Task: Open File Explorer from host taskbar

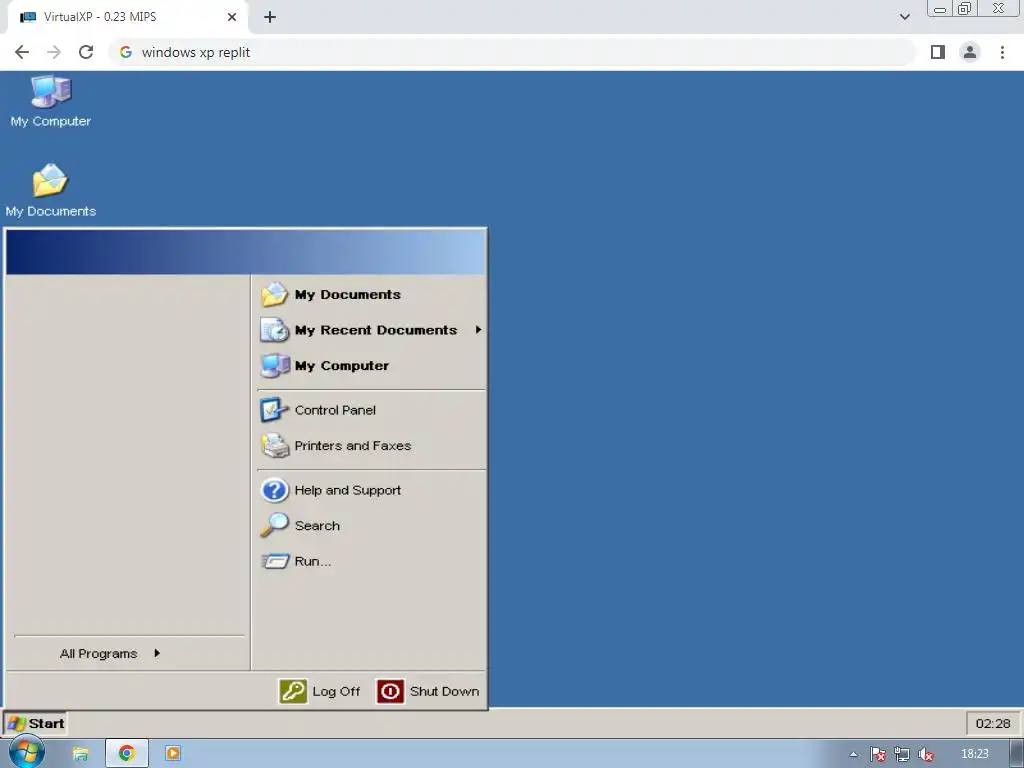Action: pos(80,754)
